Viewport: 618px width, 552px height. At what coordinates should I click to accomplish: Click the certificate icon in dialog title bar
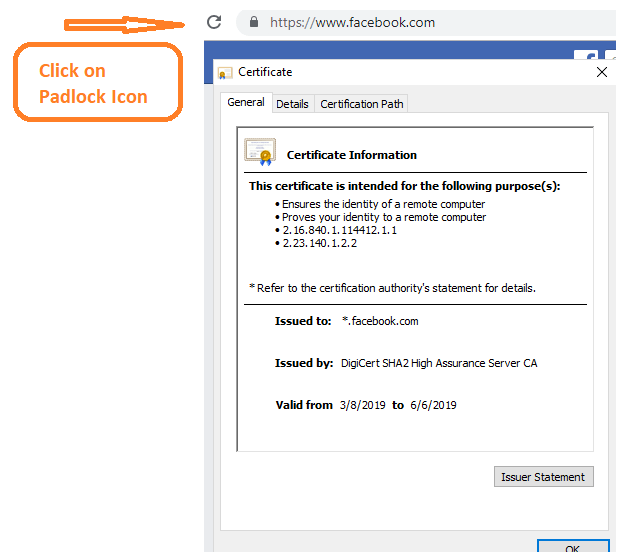coord(225,72)
